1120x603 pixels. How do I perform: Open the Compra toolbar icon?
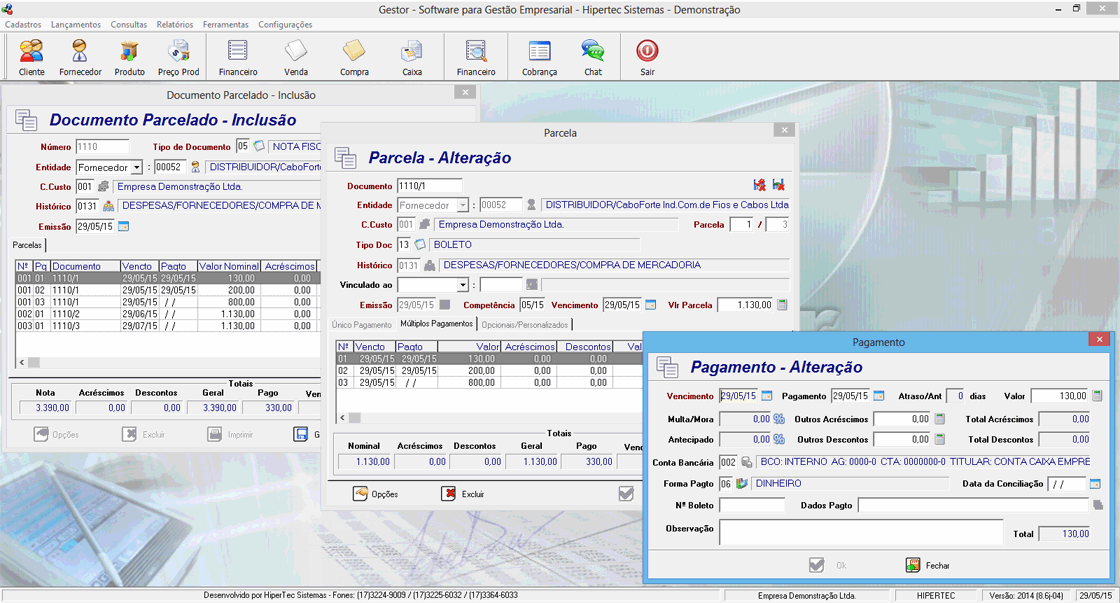[x=354, y=57]
